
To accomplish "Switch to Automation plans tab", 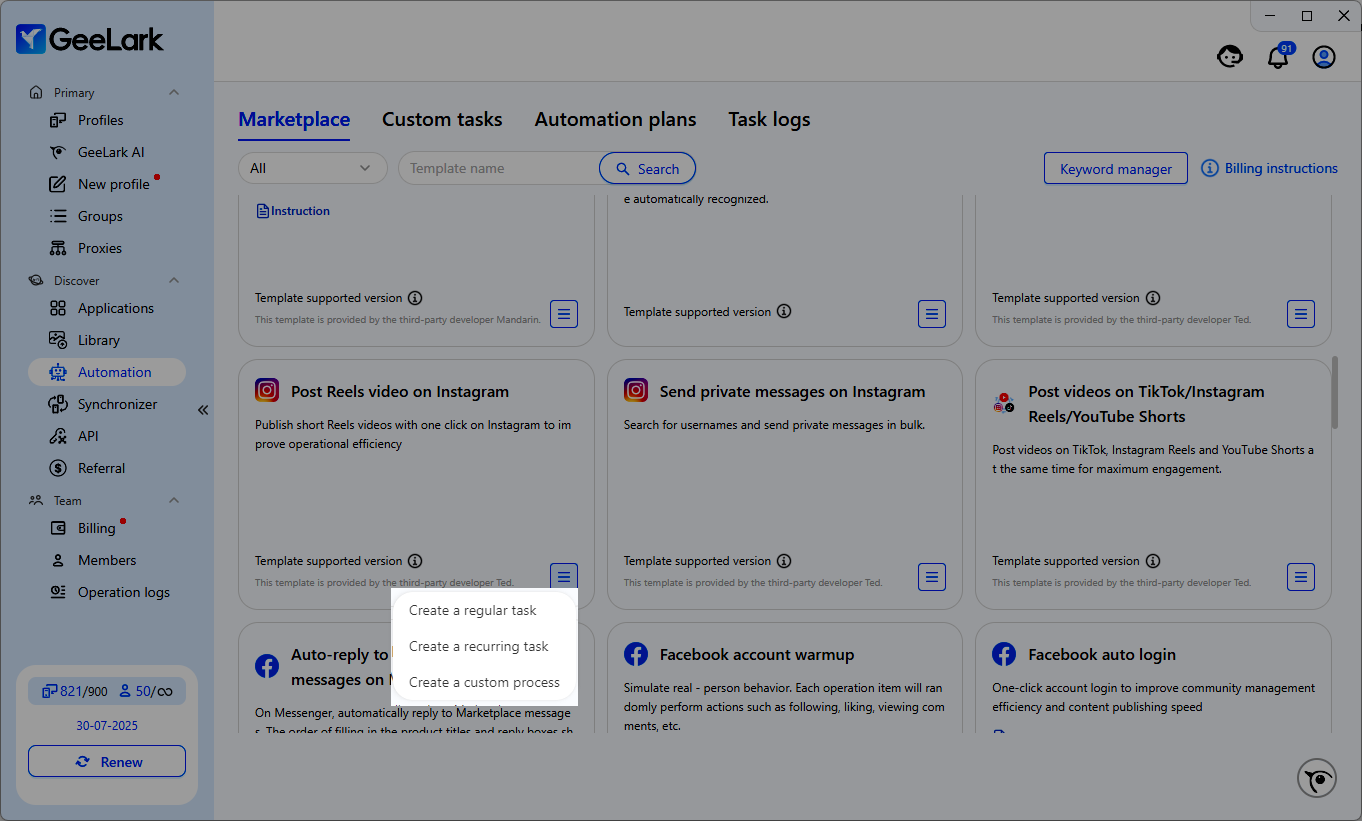I will pyautogui.click(x=615, y=119).
